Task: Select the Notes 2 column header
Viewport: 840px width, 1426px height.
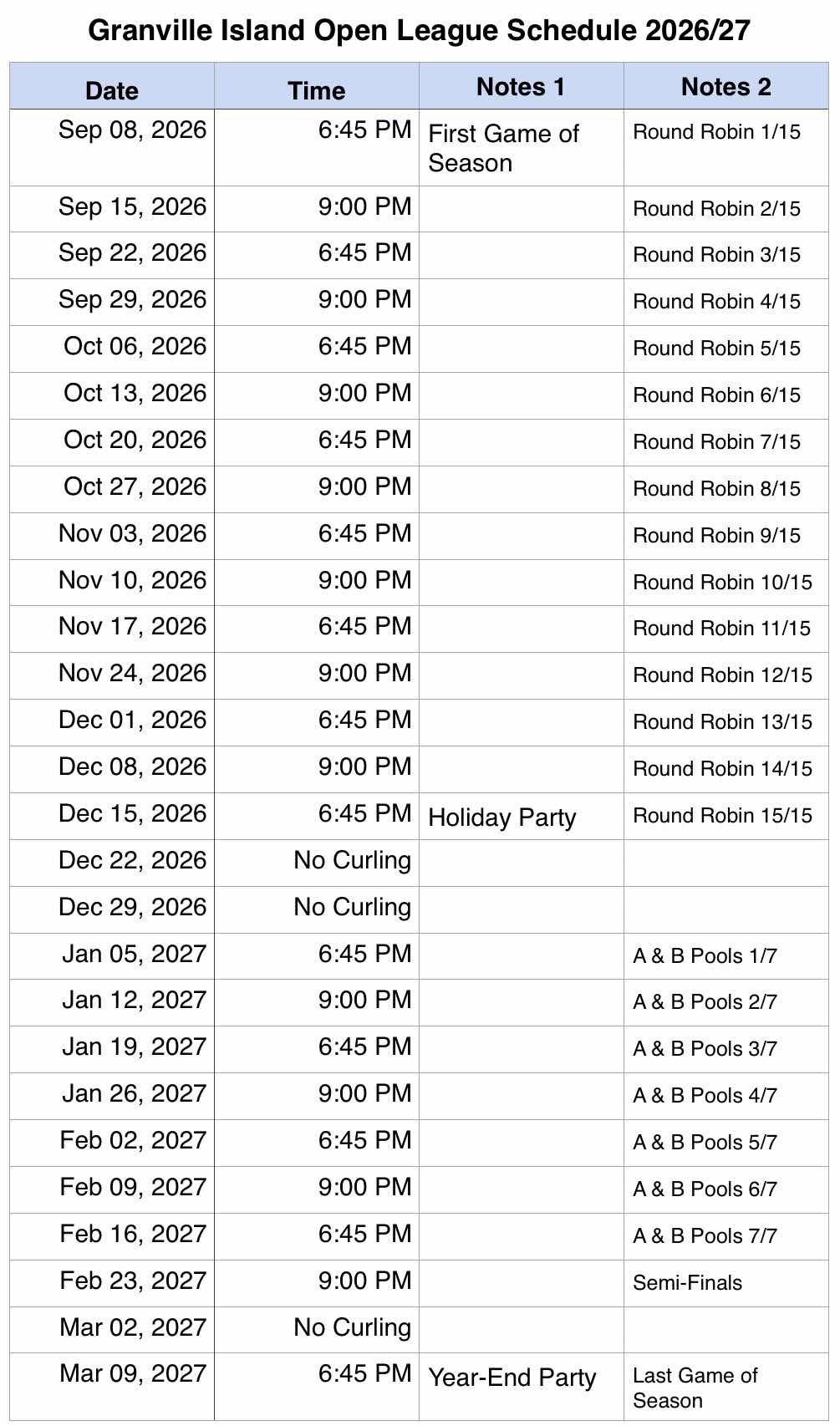Action: (x=726, y=86)
